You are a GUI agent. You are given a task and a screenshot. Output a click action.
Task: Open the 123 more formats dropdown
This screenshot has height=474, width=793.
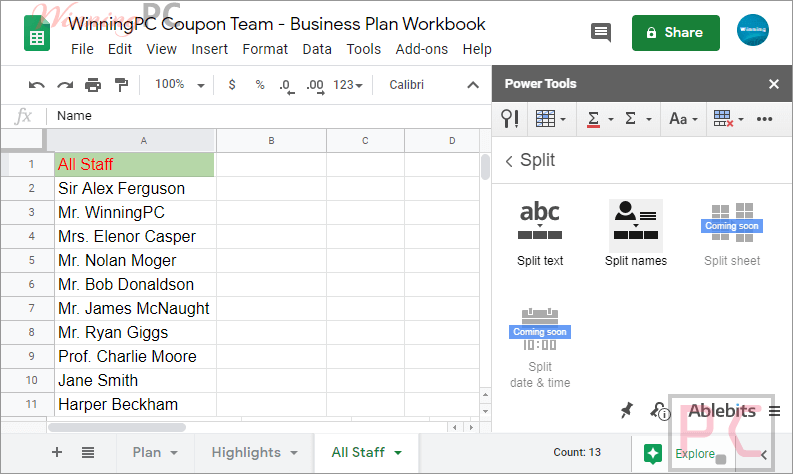[348, 85]
